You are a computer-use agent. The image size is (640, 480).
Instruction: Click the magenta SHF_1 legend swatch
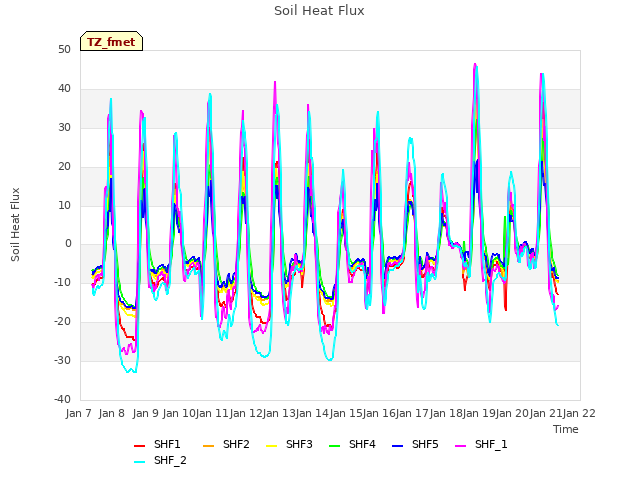coord(460,446)
